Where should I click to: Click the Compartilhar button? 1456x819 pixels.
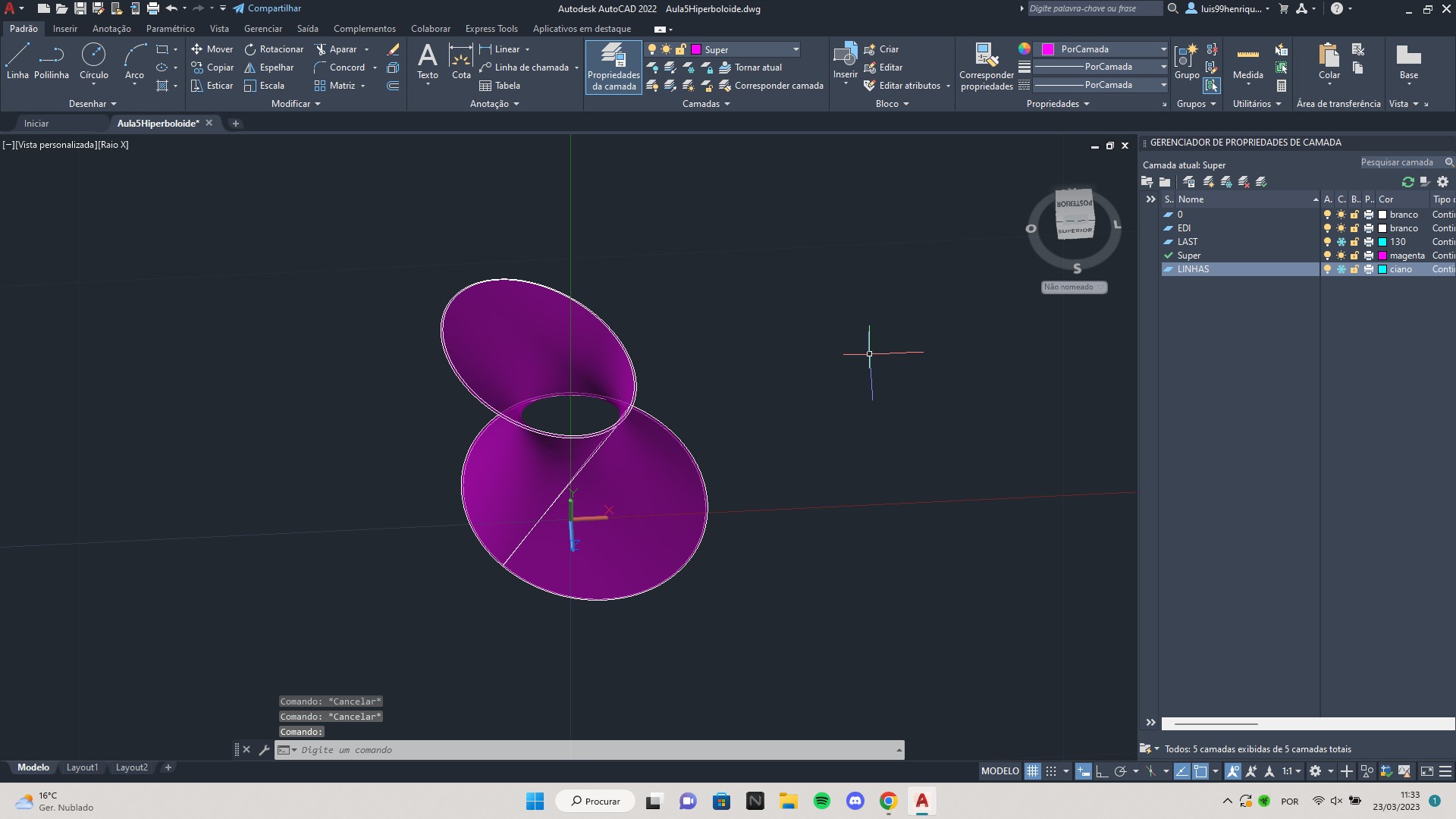tap(267, 8)
